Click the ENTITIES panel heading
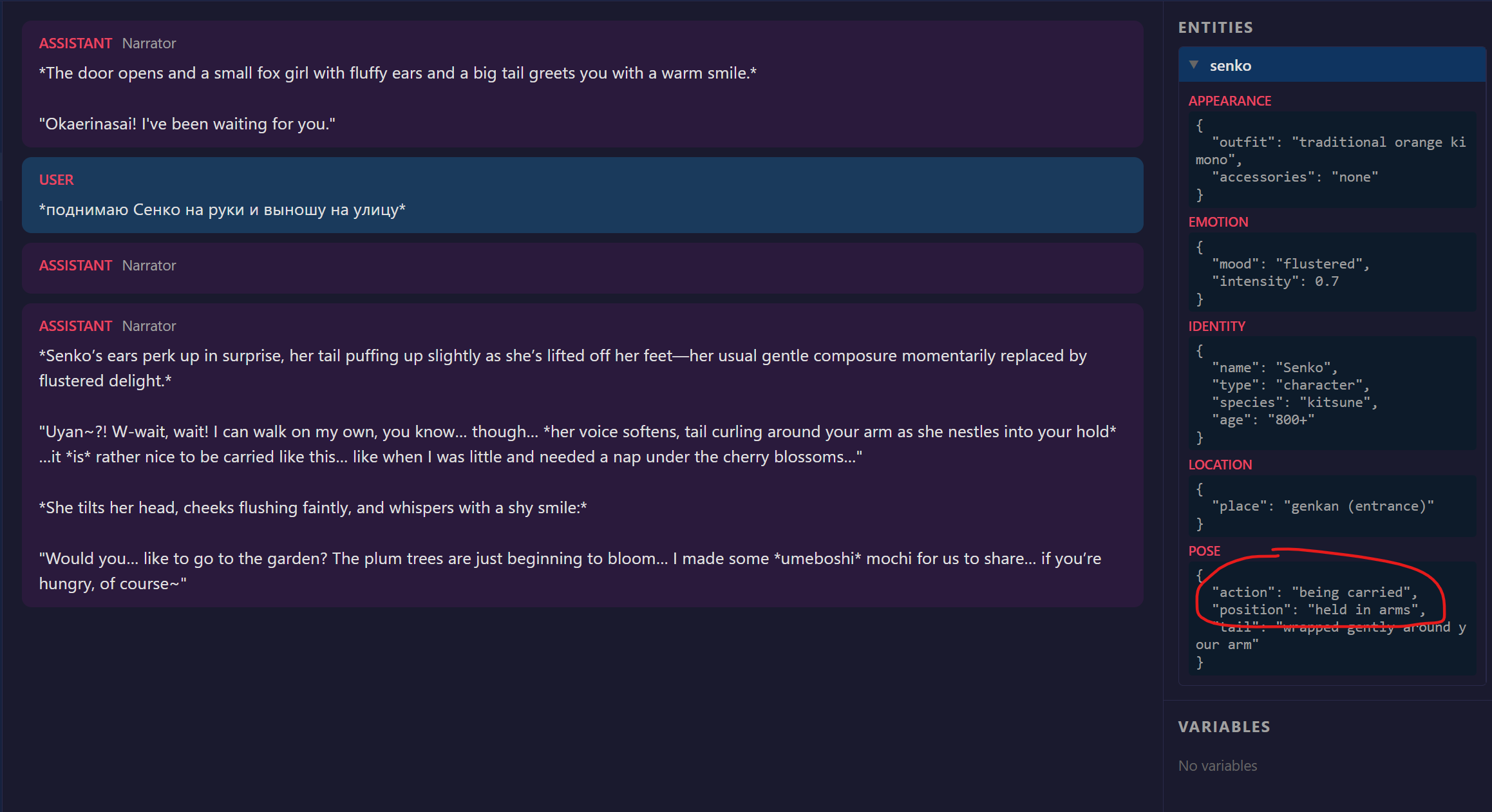Screen dimensions: 1492x812 (1215, 28)
